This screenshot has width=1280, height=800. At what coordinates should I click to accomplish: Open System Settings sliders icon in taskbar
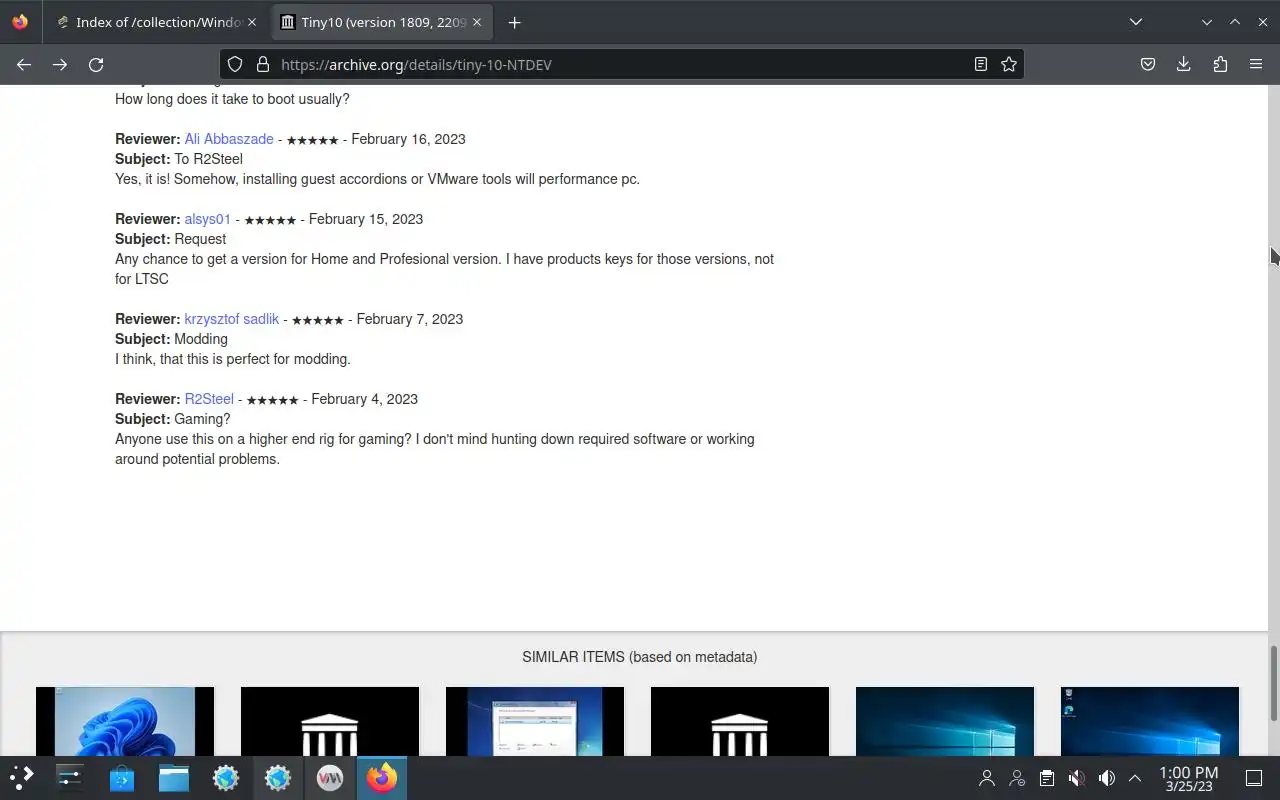point(70,778)
